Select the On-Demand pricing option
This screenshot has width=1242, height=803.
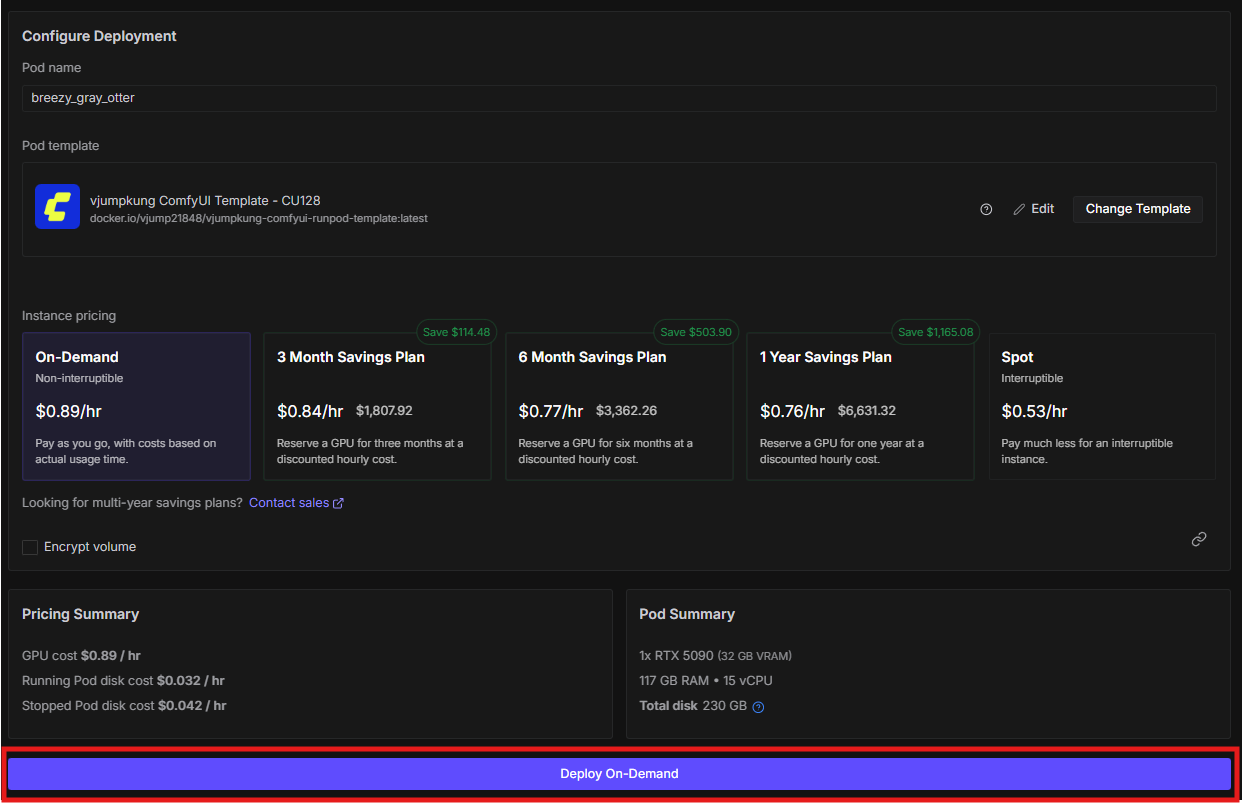pyautogui.click(x=136, y=406)
